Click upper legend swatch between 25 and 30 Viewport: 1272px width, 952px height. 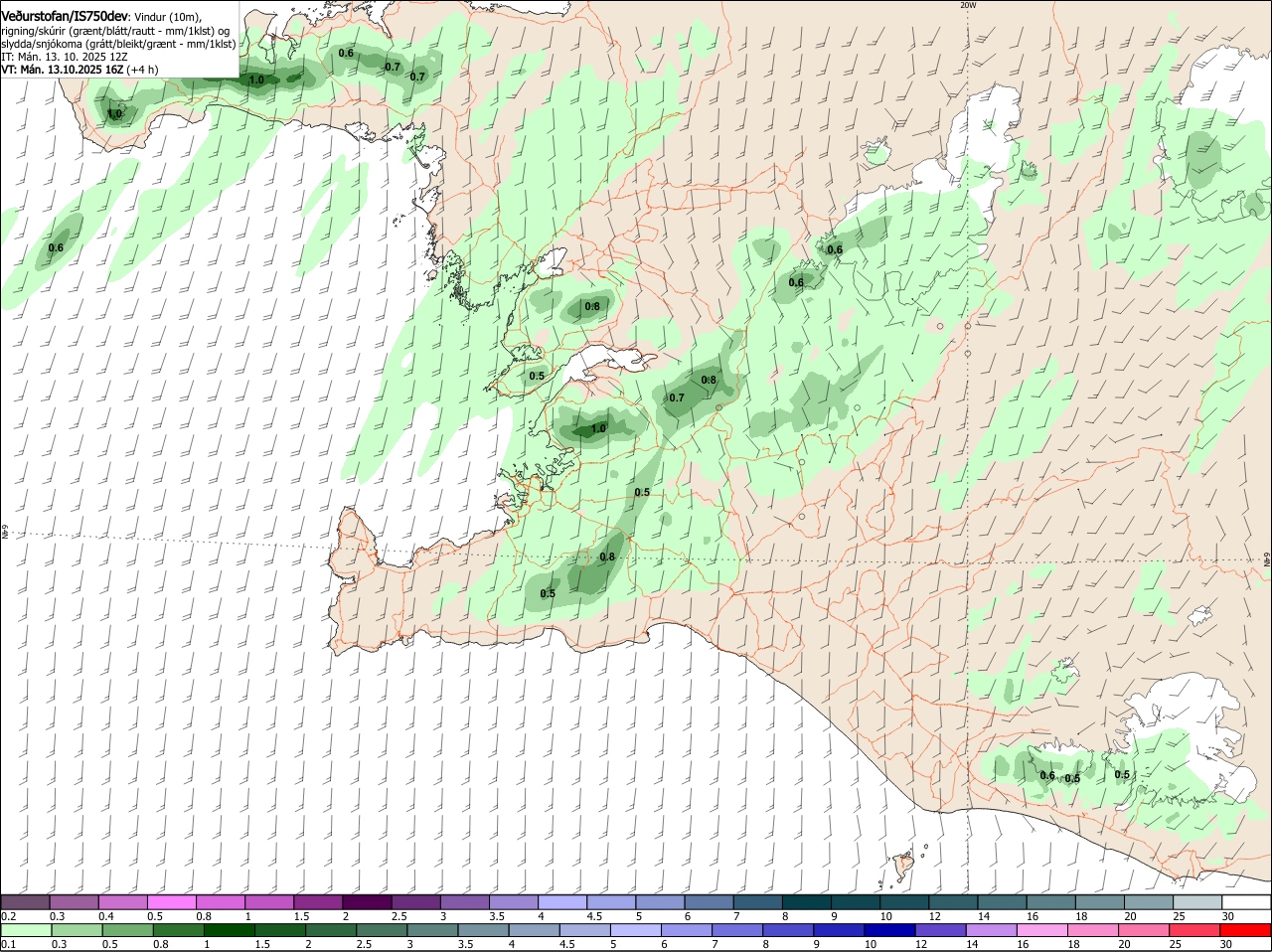(1199, 902)
